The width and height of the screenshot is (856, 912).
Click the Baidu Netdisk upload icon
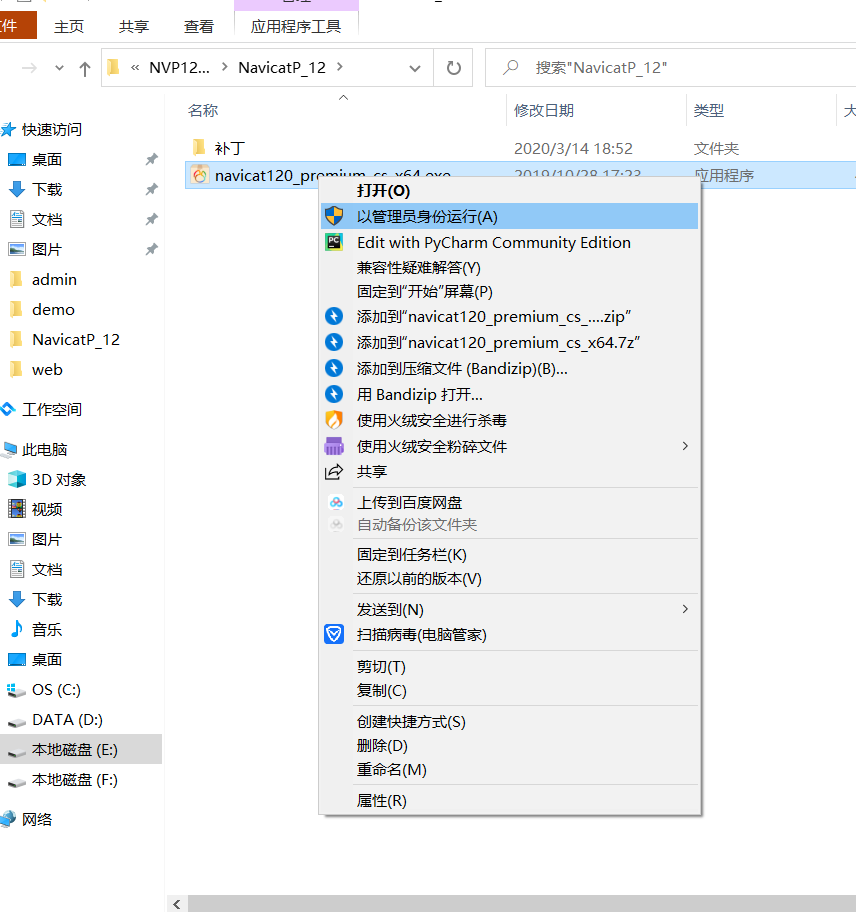[x=336, y=503]
